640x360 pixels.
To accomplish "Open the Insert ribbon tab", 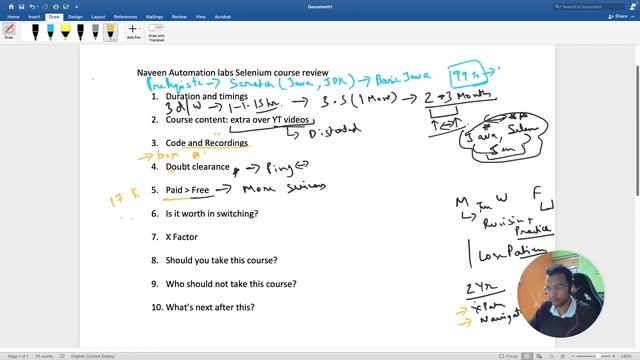I will click(x=34, y=17).
